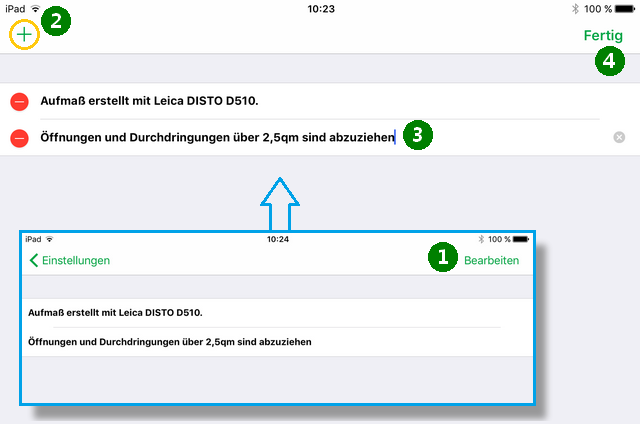Viewport: 640px width, 424px height.
Task: Click the Wi-Fi icon next to iPad label
Action: pyautogui.click(x=36, y=8)
